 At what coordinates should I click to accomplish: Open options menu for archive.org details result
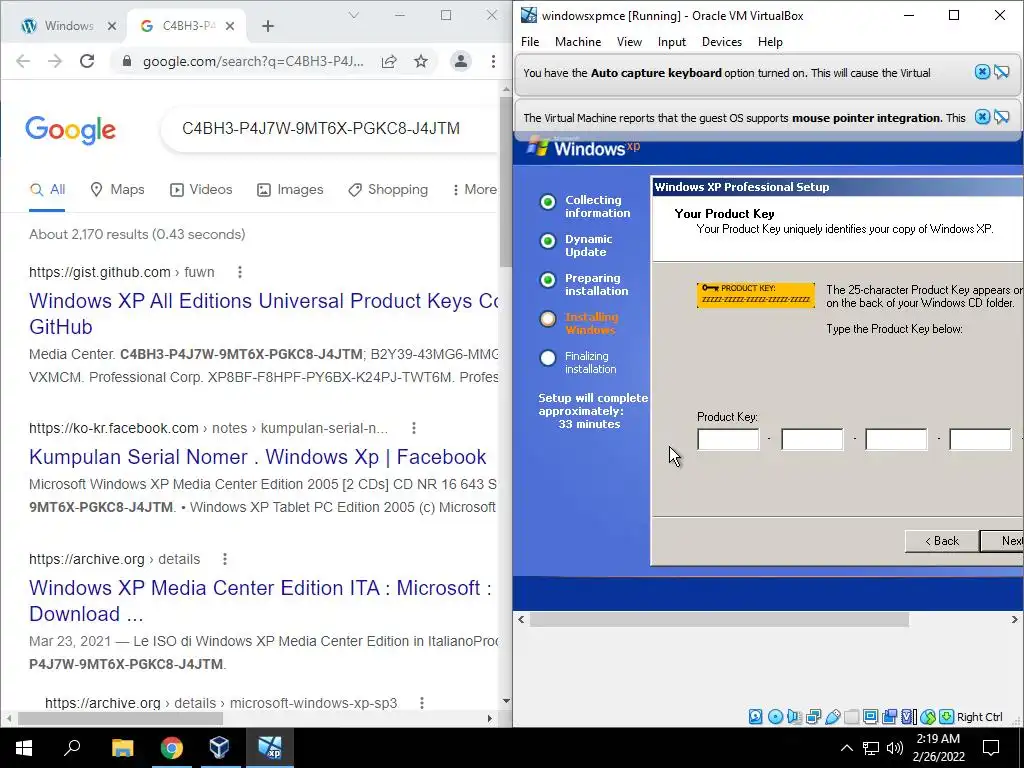pyautogui.click(x=225, y=559)
